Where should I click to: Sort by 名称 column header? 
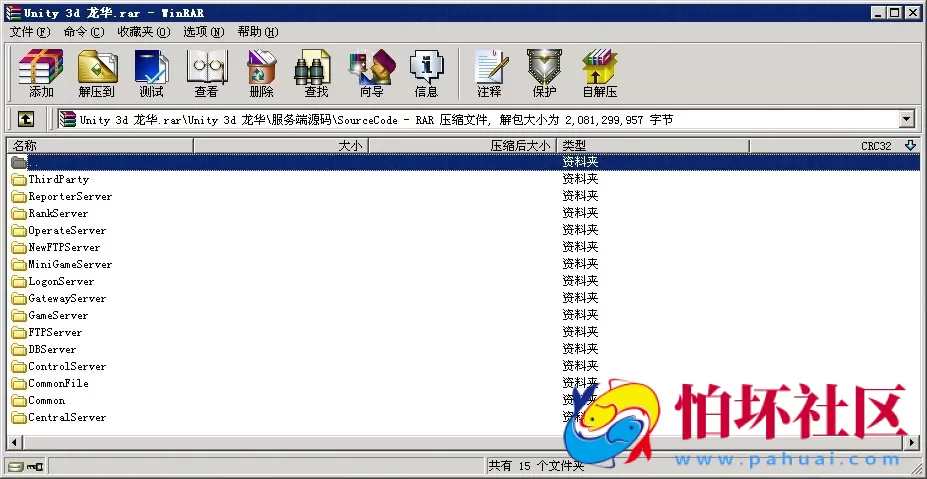tap(99, 145)
